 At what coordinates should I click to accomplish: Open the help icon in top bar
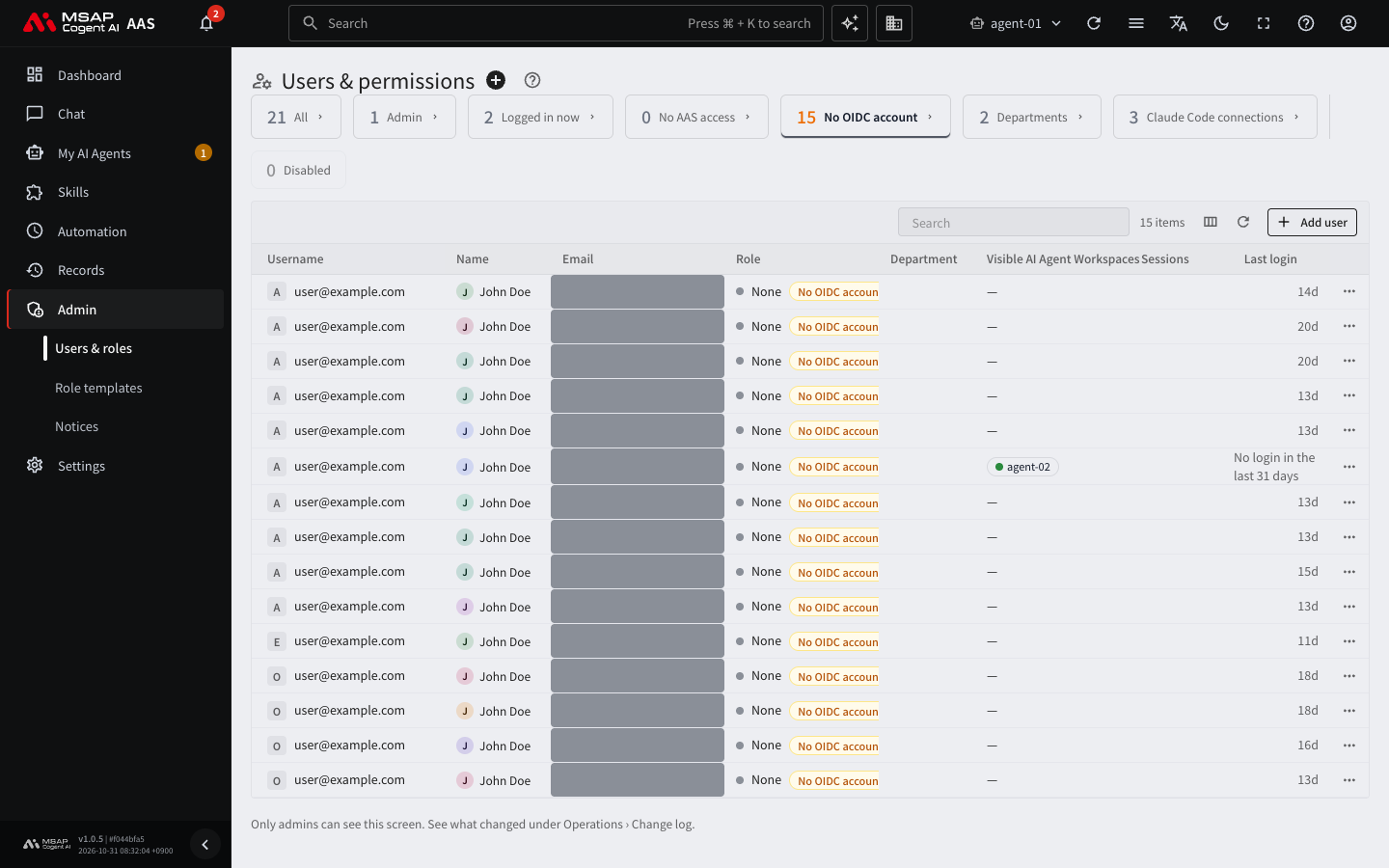(x=1306, y=23)
